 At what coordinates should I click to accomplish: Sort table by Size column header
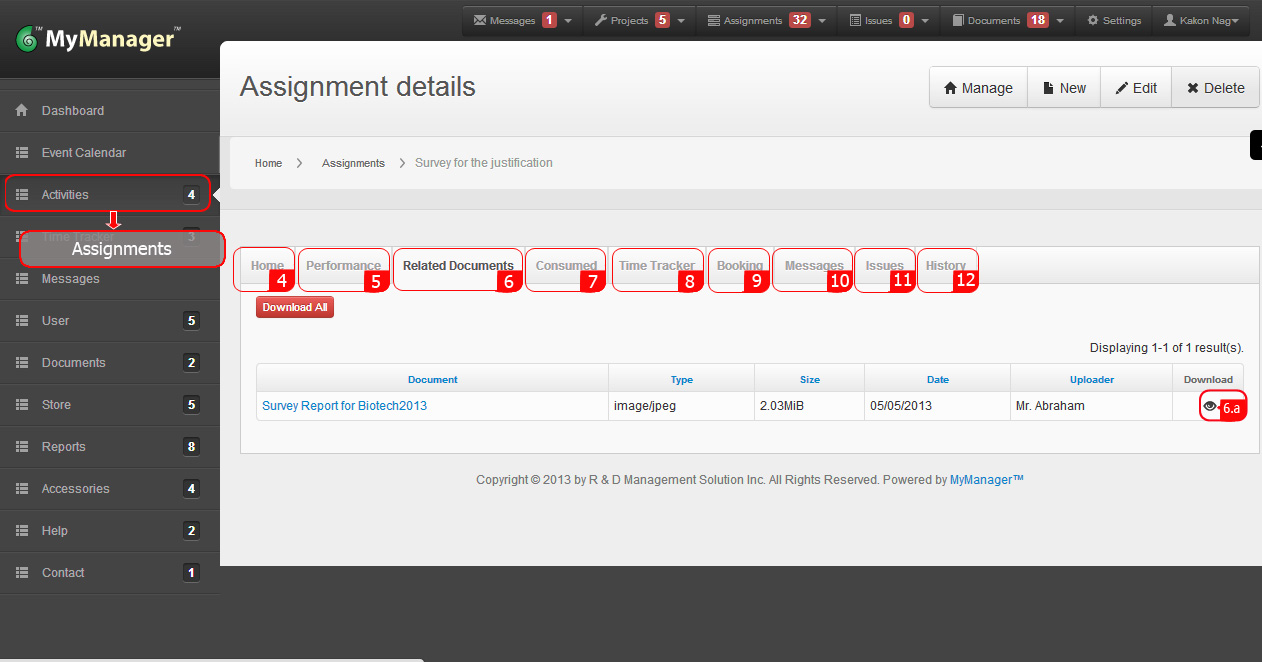(x=809, y=380)
